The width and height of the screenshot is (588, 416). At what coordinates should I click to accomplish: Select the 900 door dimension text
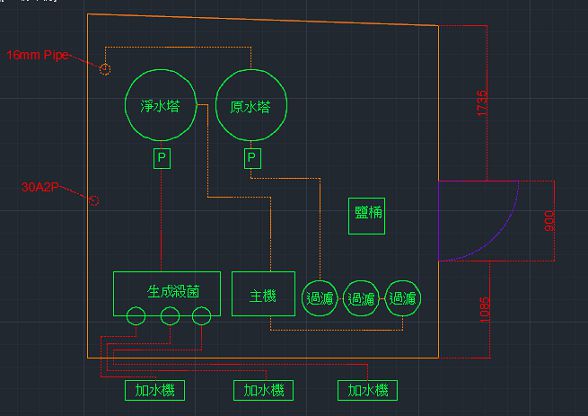[x=549, y=221]
